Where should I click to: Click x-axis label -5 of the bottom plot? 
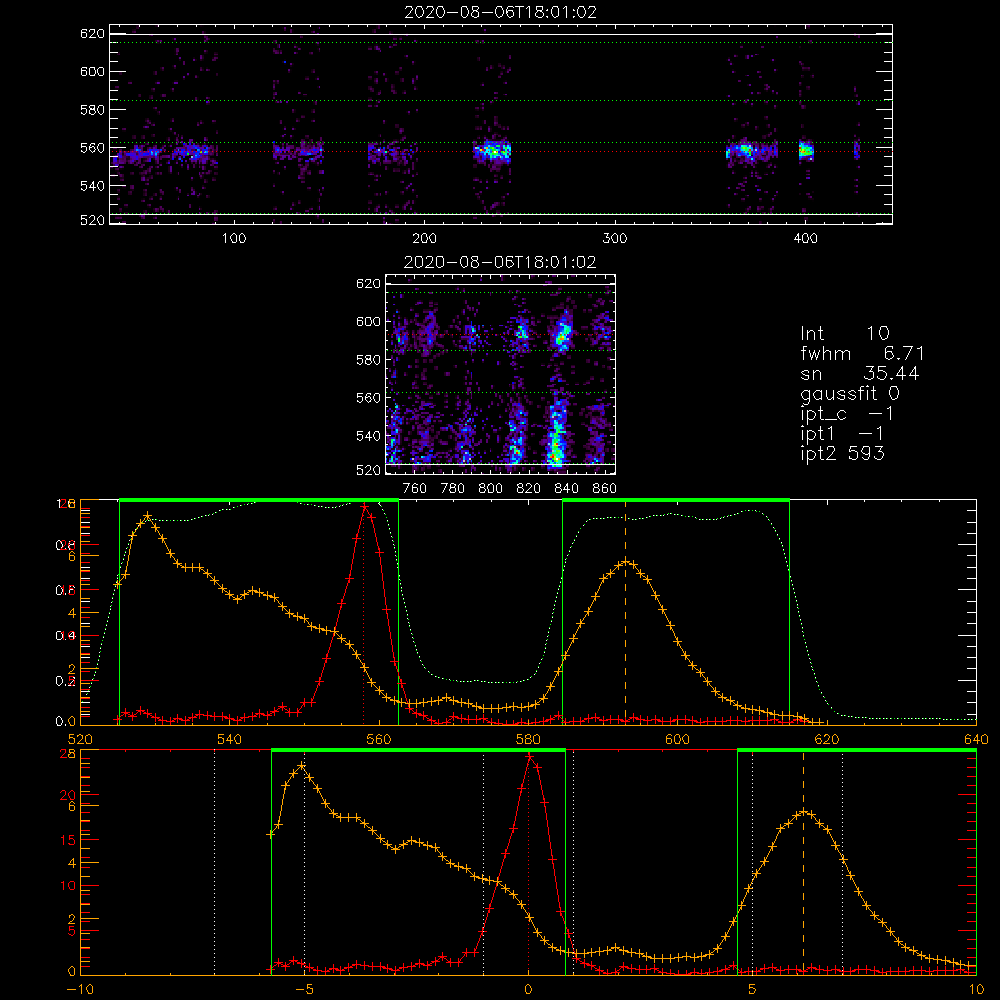pyautogui.click(x=304, y=990)
